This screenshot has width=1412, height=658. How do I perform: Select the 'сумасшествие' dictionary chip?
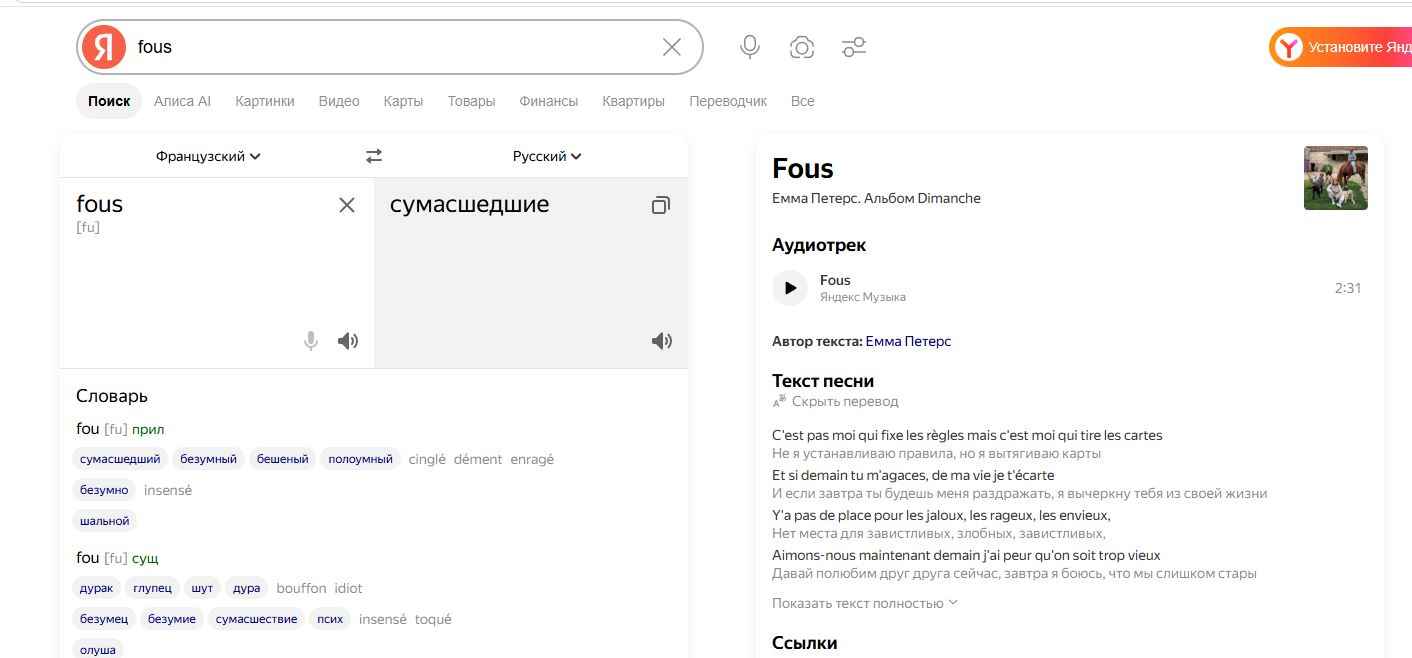tap(257, 619)
